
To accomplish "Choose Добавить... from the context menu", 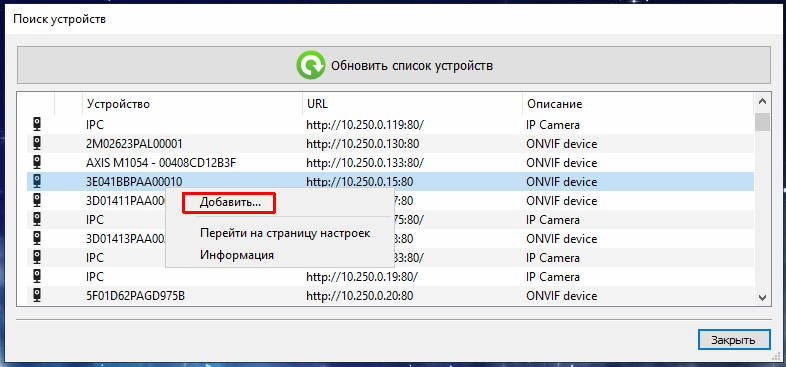I will 230,203.
